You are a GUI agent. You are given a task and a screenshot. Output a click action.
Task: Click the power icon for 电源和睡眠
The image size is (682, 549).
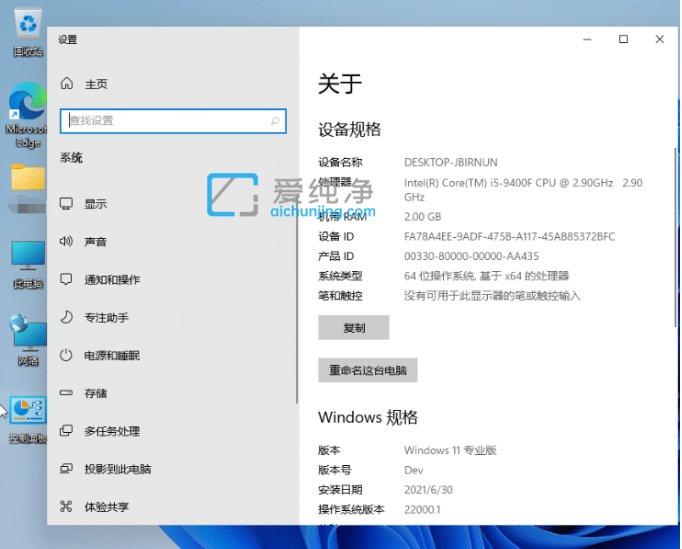pos(67,355)
